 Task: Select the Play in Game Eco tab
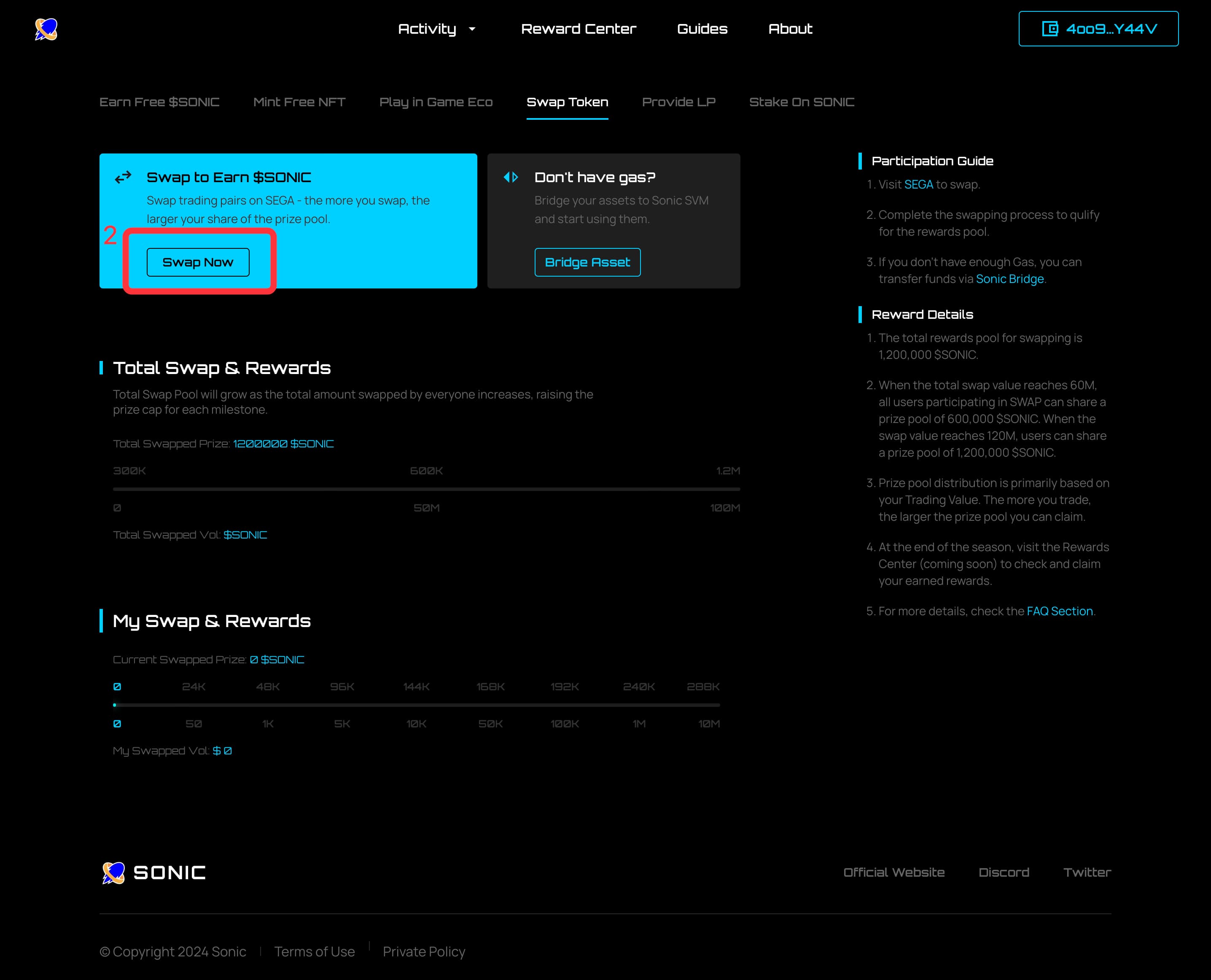click(436, 102)
